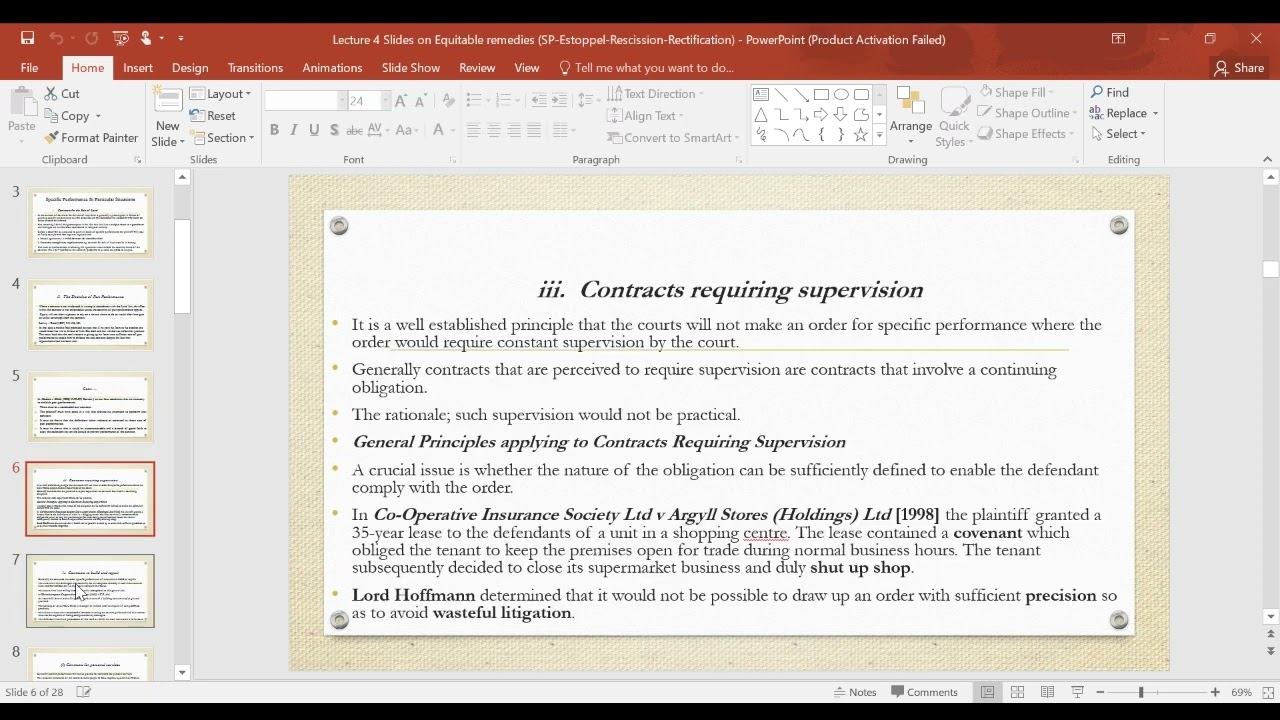The width and height of the screenshot is (1280, 720).
Task: Expand the Copy dropdown arrow
Action: pyautogui.click(x=98, y=116)
